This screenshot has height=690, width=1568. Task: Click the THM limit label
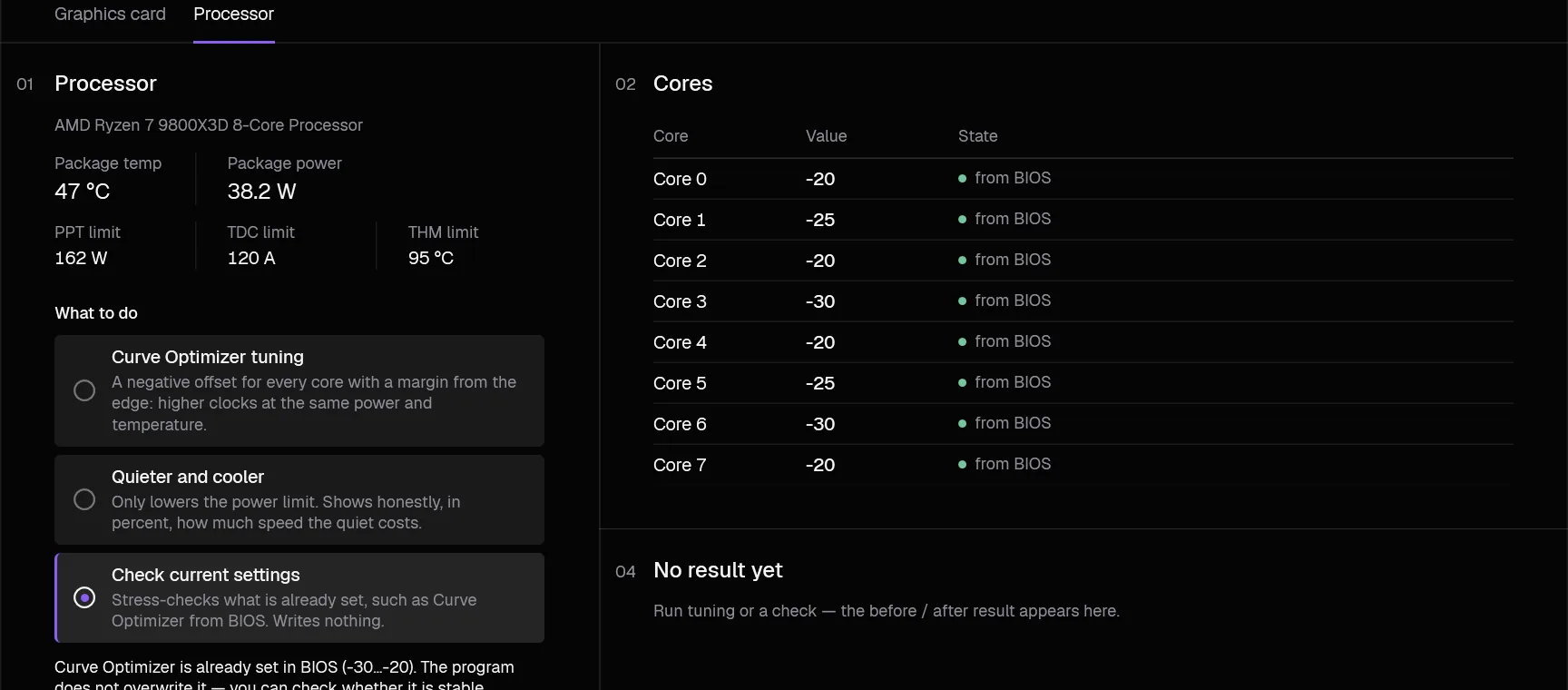pos(443,232)
